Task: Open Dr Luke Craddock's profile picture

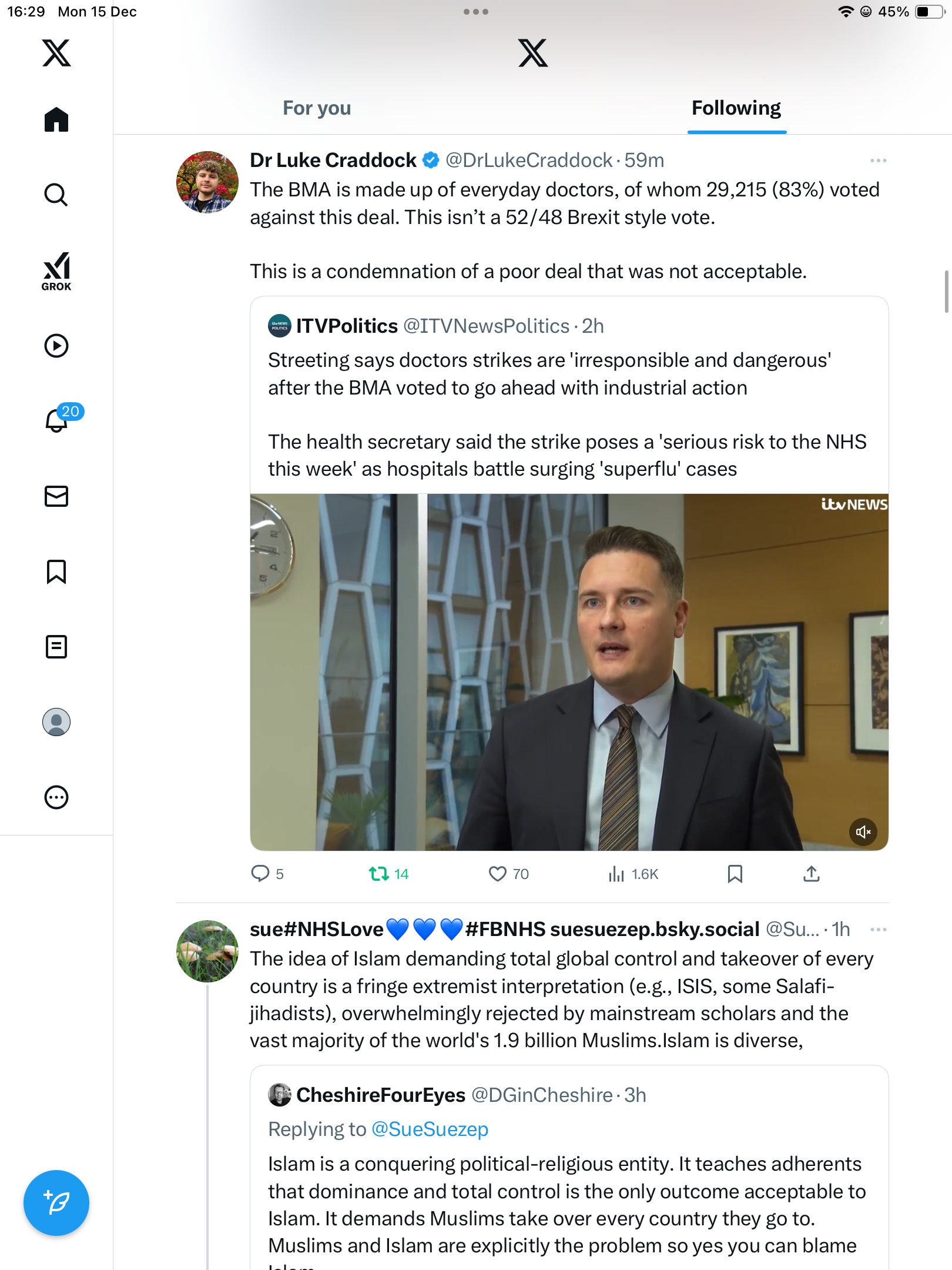Action: tap(207, 182)
